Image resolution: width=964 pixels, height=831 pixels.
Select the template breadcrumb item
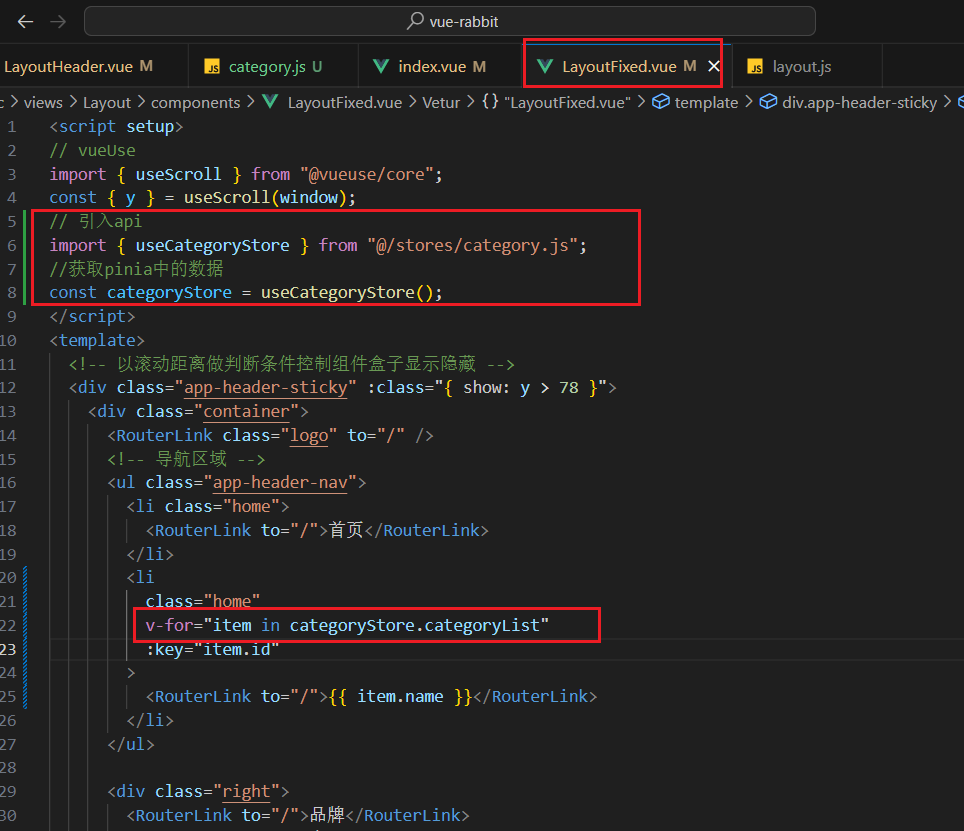(706, 102)
